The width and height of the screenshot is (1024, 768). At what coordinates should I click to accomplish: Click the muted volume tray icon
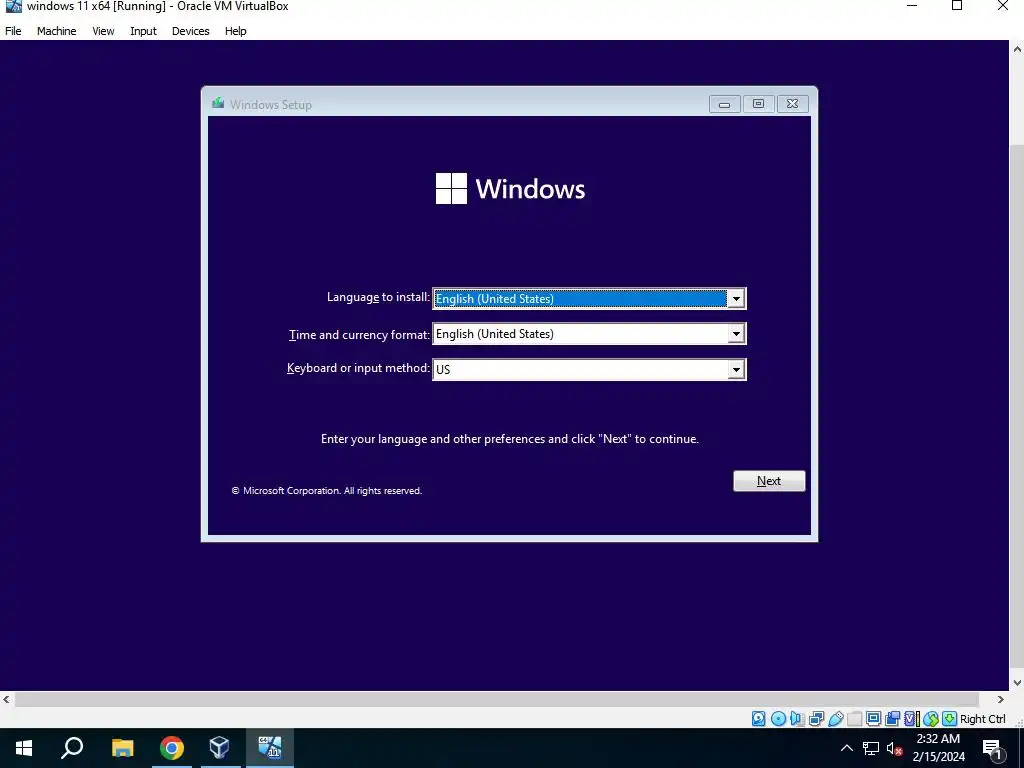click(894, 748)
